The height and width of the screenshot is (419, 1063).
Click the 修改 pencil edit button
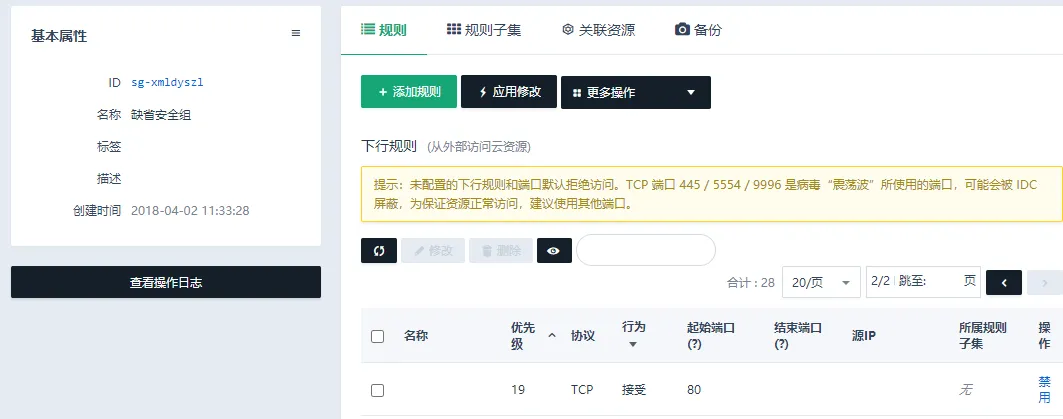click(433, 251)
